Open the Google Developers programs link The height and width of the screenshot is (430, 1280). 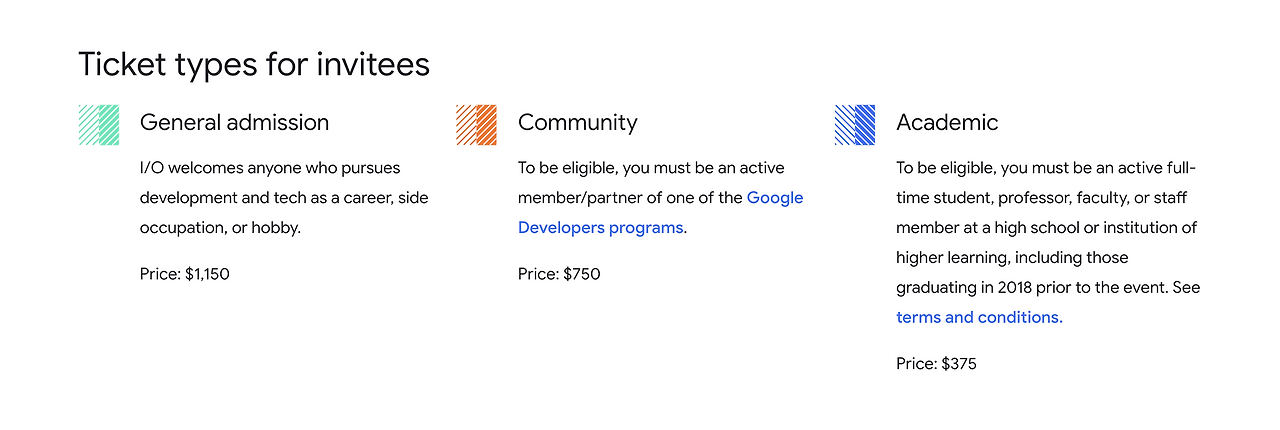coord(661,213)
